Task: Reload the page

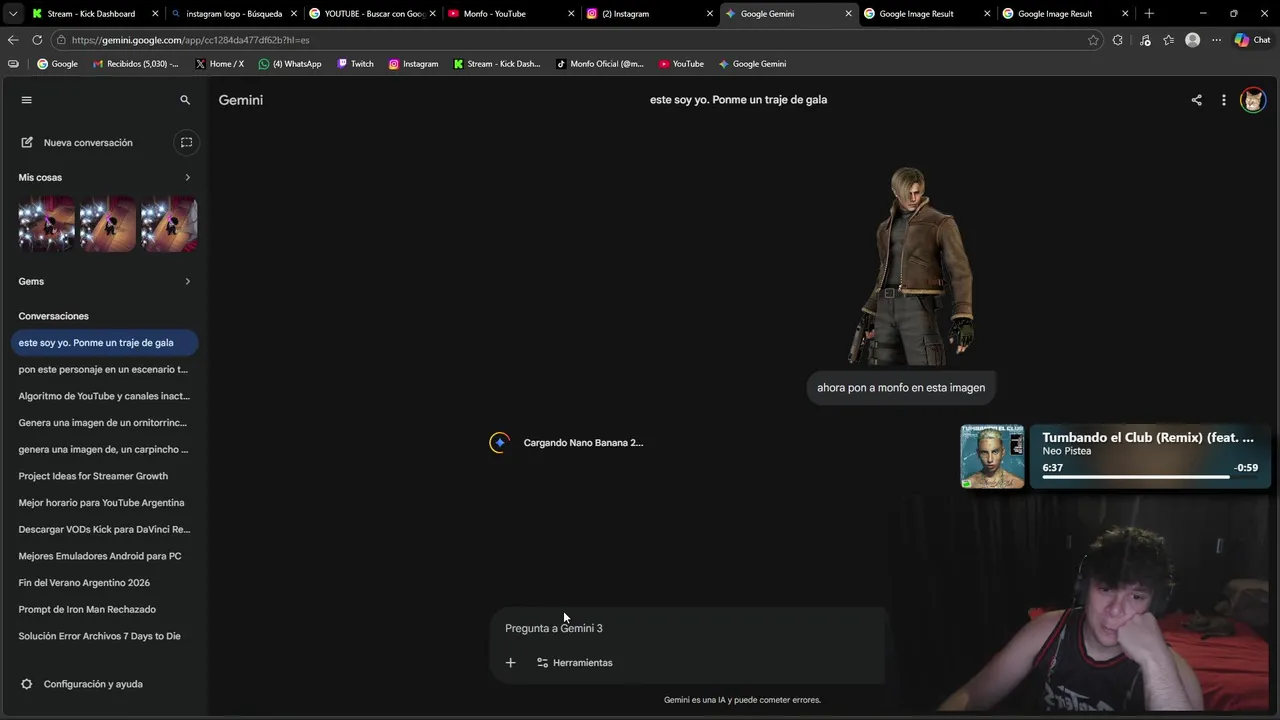Action: pyautogui.click(x=37, y=40)
